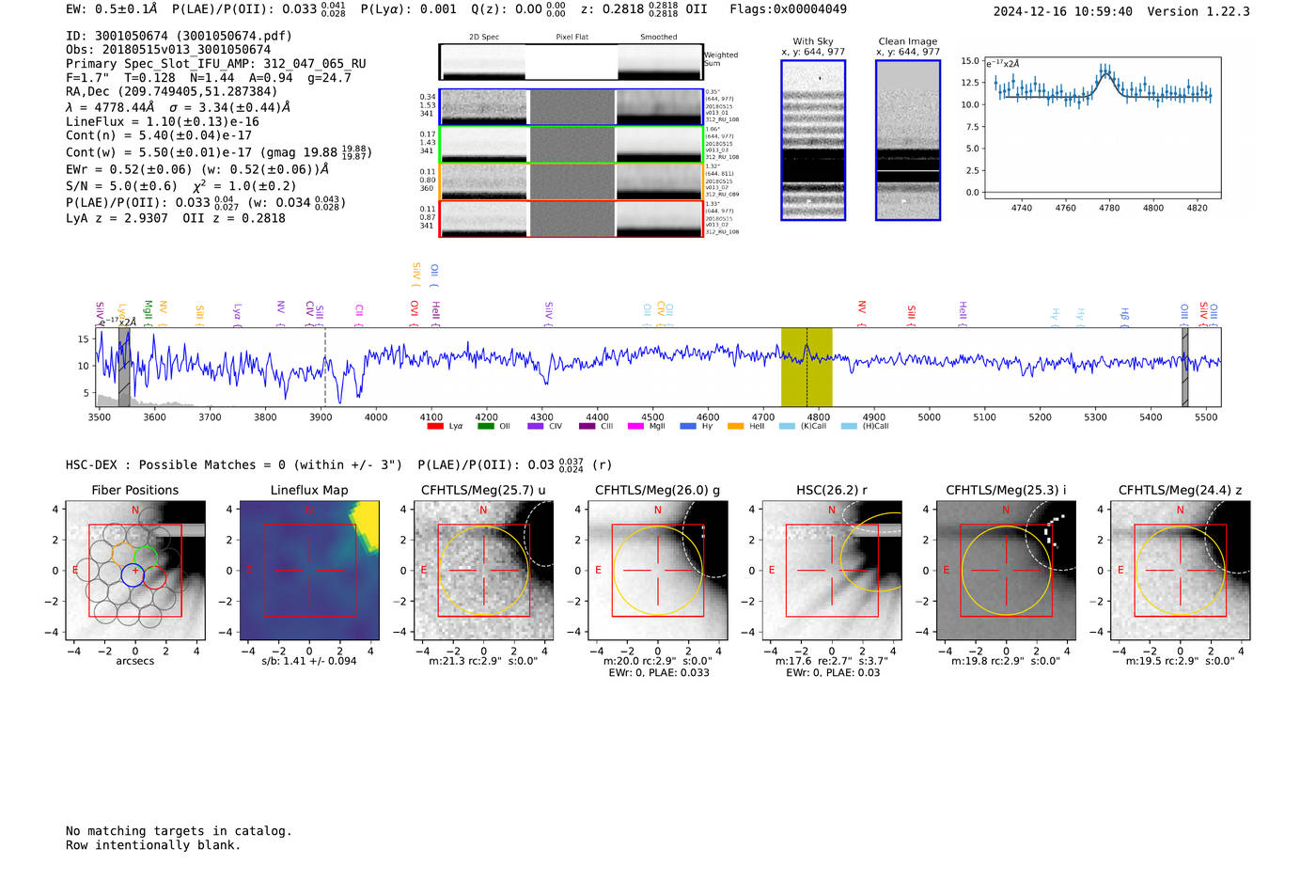This screenshot has width=1316, height=896.
Task: Click the 'Pixel Flat' column header
Action: [572, 37]
